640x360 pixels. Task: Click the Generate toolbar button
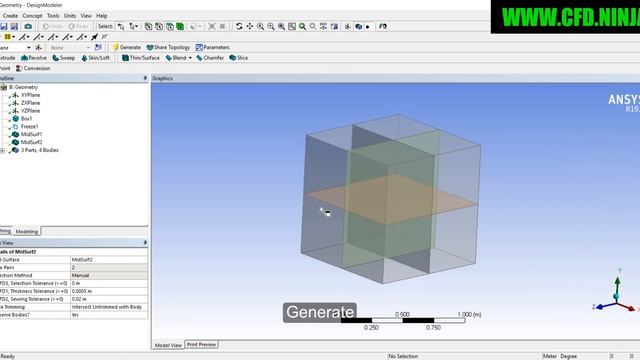point(127,47)
